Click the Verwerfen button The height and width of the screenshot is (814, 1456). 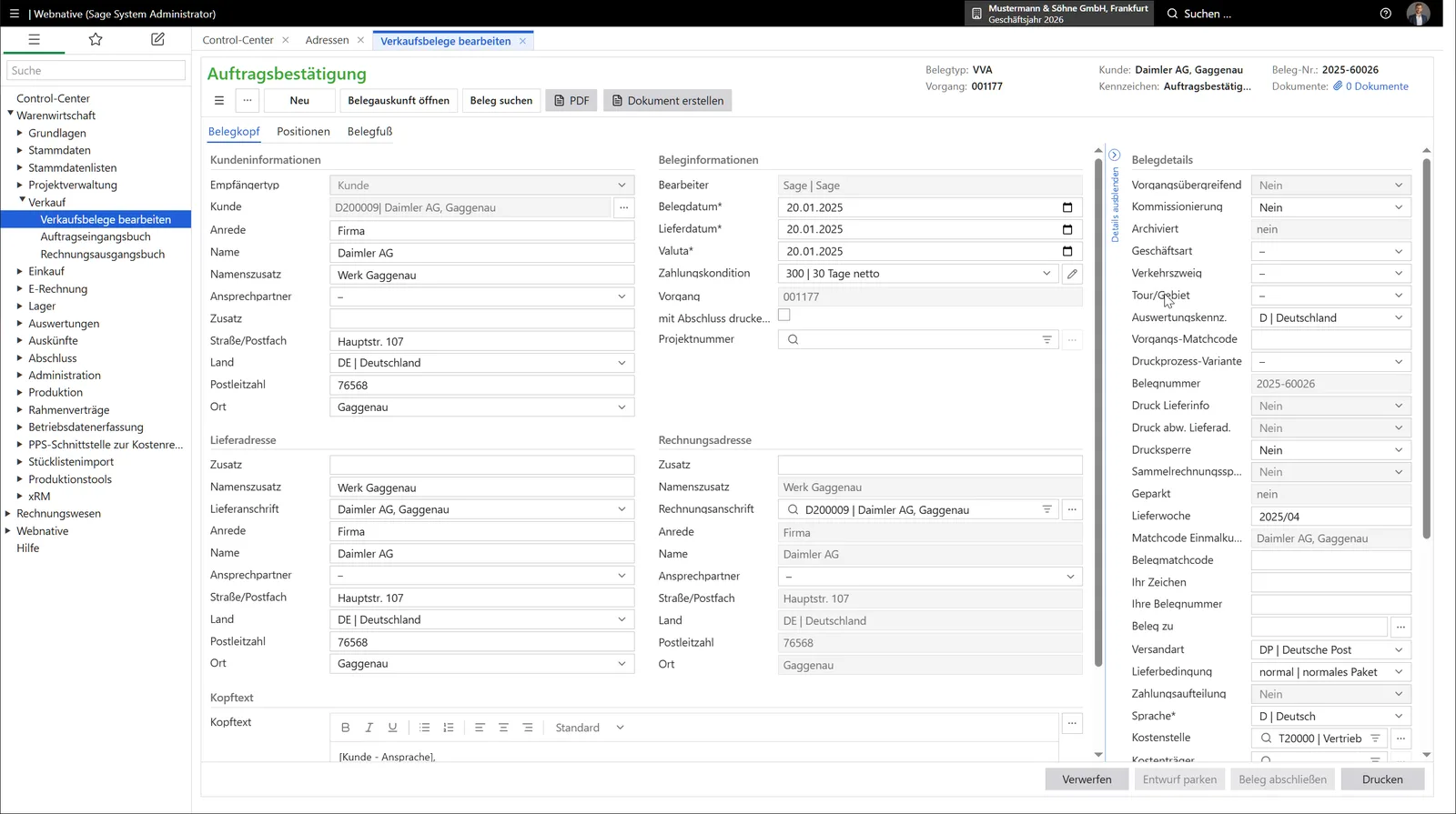click(1087, 779)
